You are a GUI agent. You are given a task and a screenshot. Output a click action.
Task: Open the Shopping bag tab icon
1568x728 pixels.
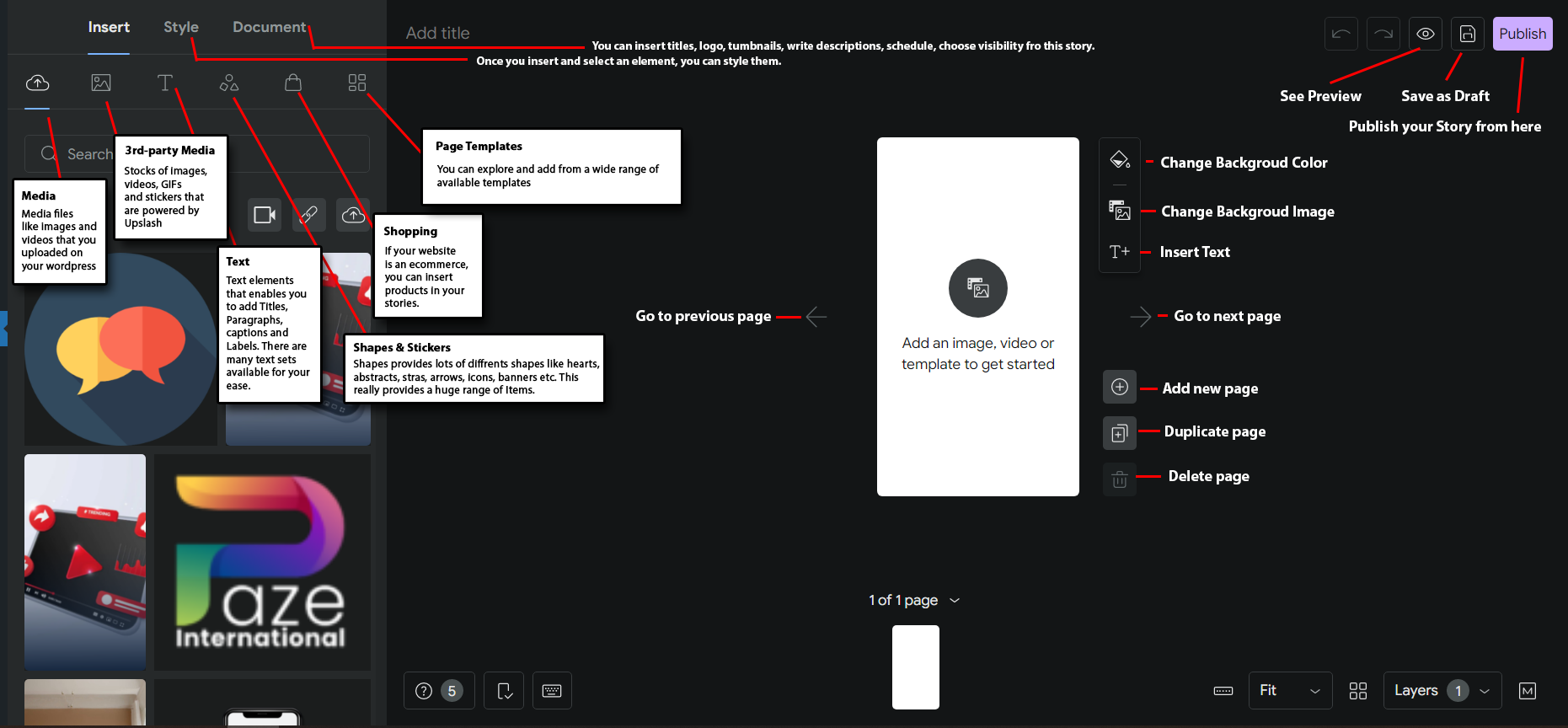pos(293,83)
